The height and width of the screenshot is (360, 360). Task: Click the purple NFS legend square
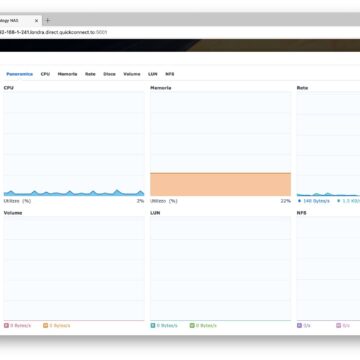point(299,325)
